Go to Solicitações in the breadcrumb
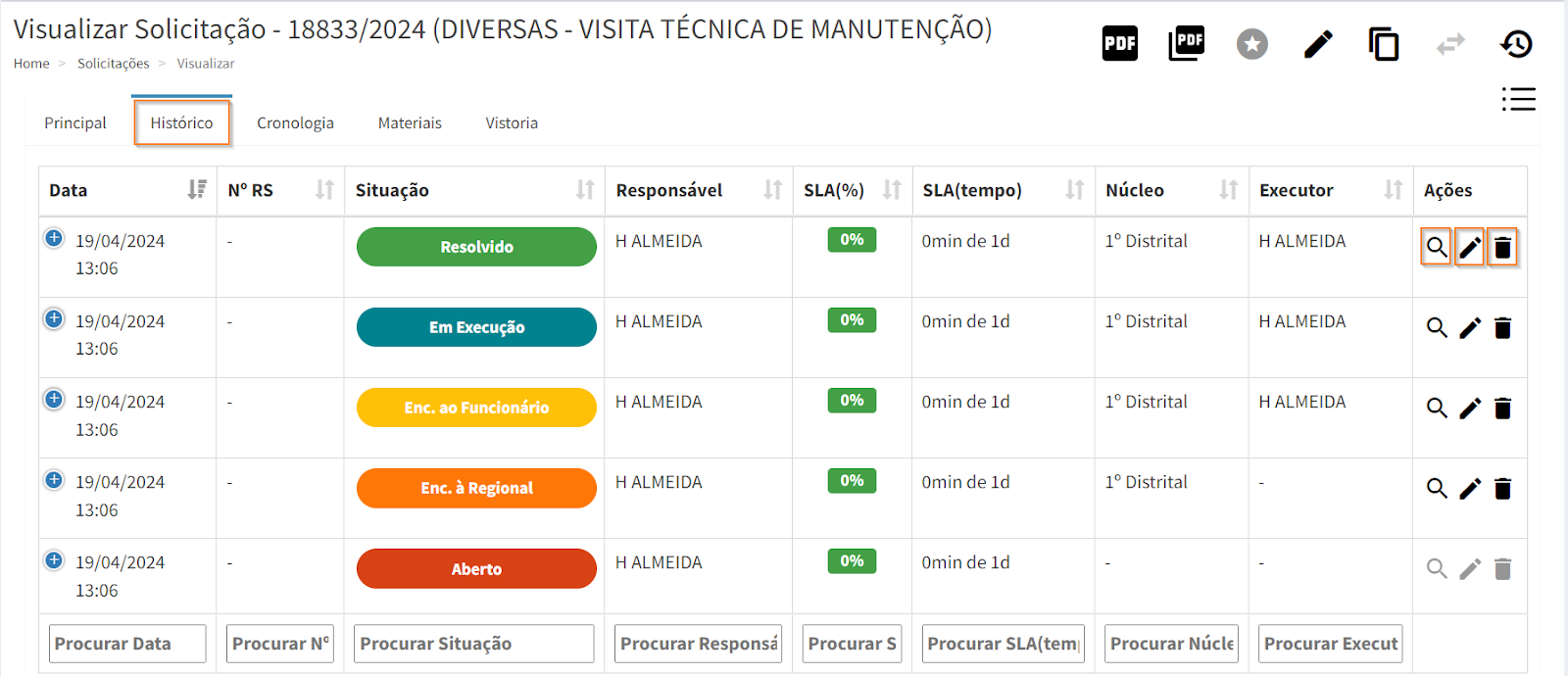The width and height of the screenshot is (1568, 676). [x=114, y=64]
